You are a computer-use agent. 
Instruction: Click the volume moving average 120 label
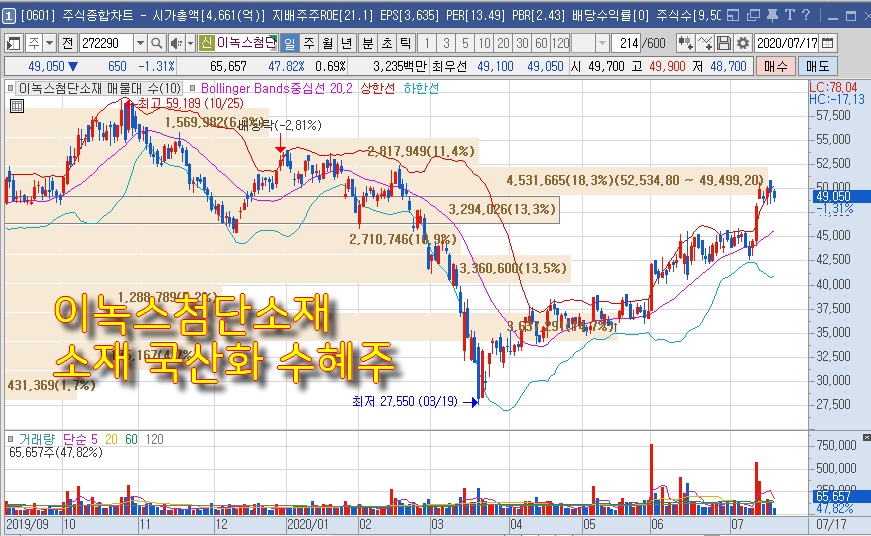point(154,439)
